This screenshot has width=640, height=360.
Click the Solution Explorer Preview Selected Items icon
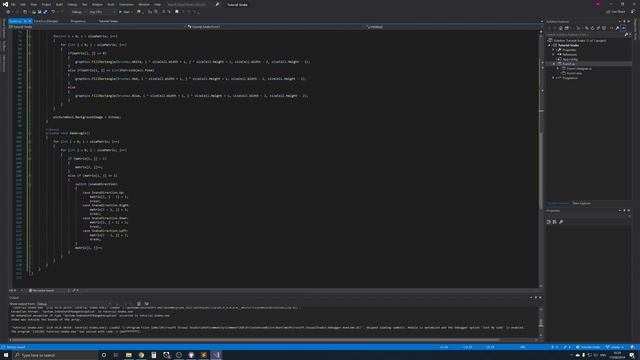[624, 28]
